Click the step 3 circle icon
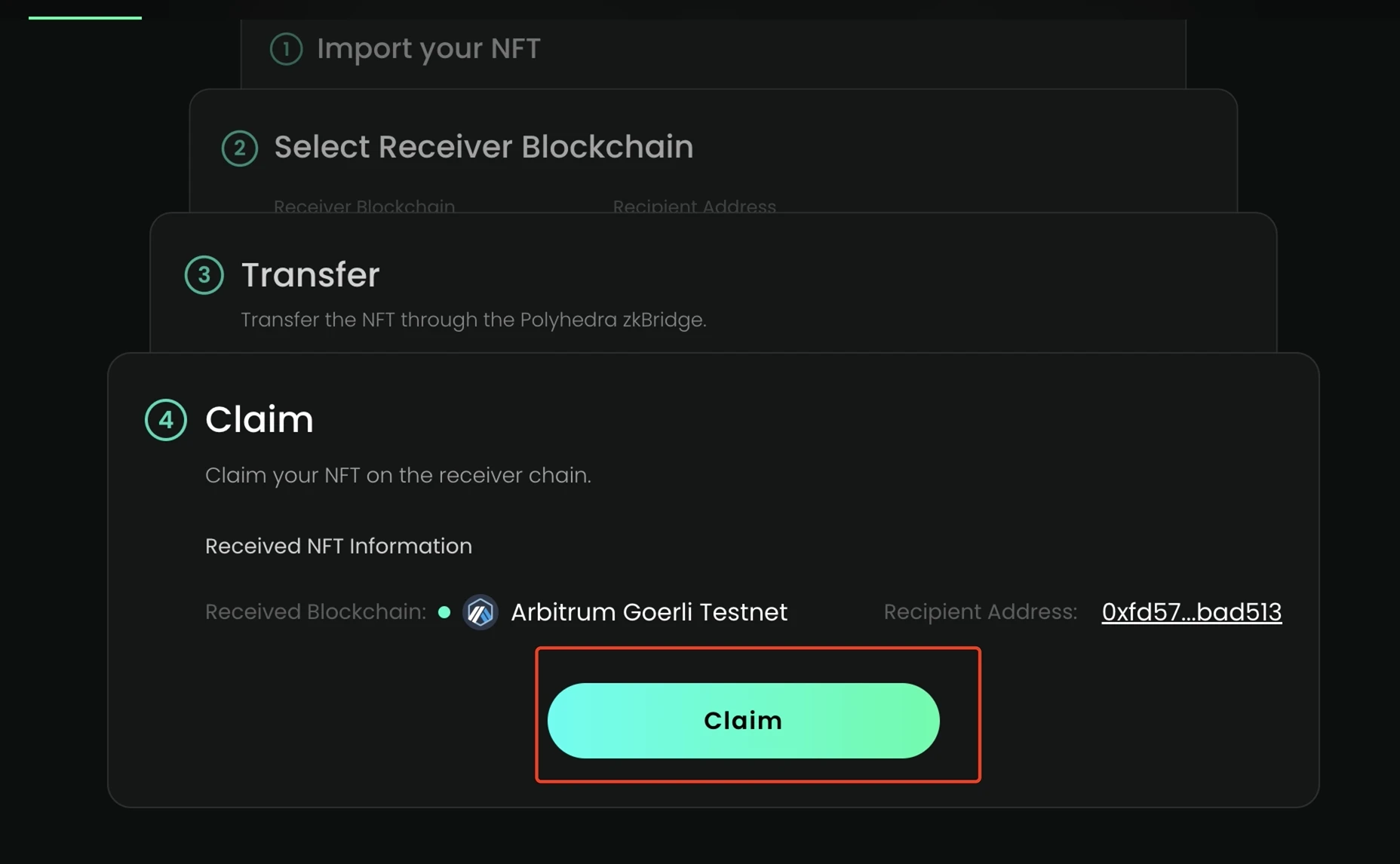 coord(204,275)
